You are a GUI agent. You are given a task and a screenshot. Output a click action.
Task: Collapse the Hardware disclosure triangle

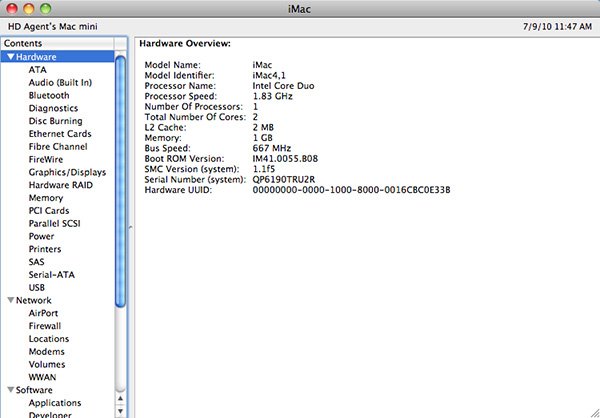click(x=10, y=58)
